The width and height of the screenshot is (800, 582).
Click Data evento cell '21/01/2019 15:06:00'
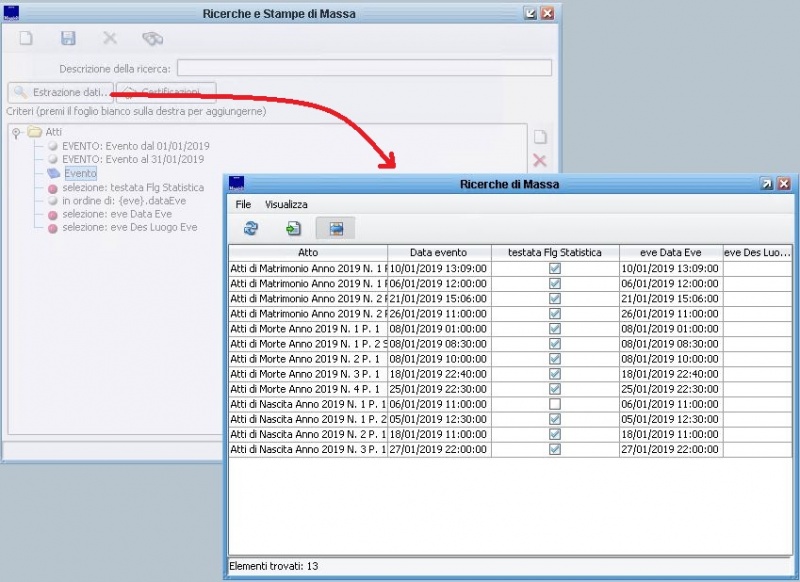439,298
